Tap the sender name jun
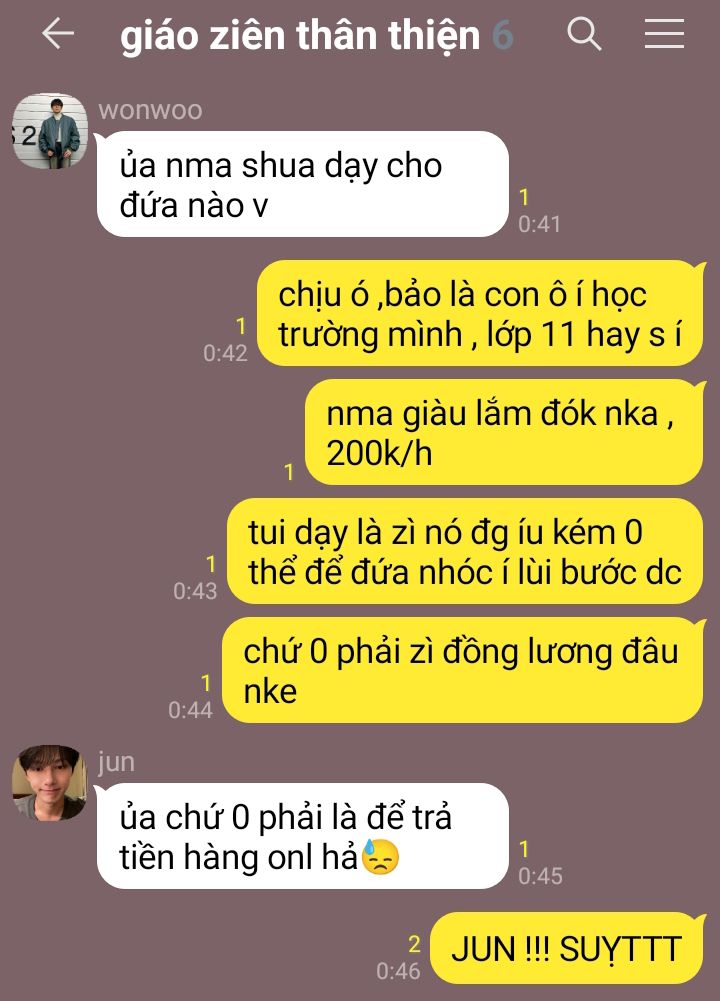The width and height of the screenshot is (720, 1001). tap(116, 762)
